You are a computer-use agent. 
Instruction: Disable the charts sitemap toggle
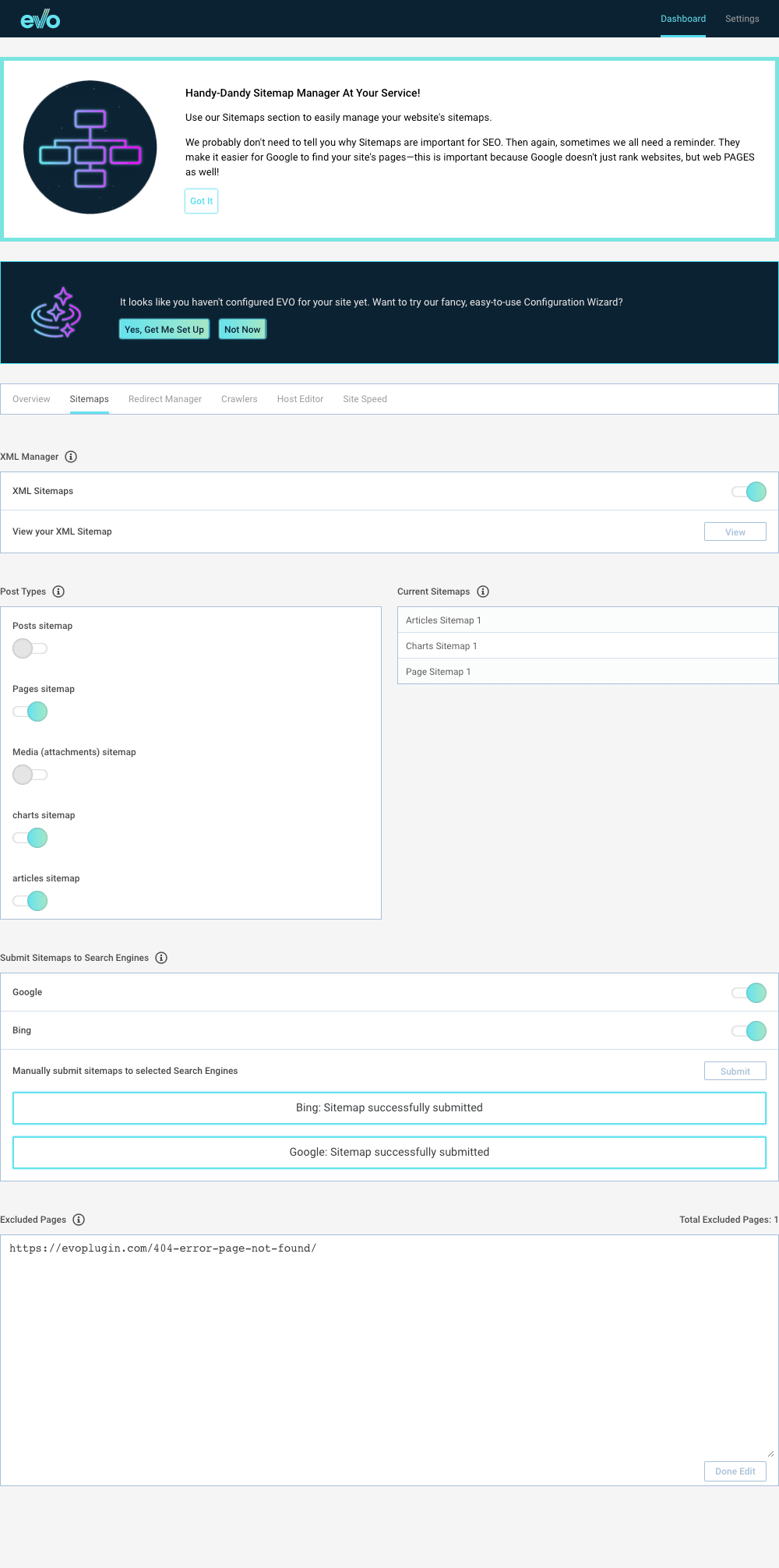[x=30, y=838]
